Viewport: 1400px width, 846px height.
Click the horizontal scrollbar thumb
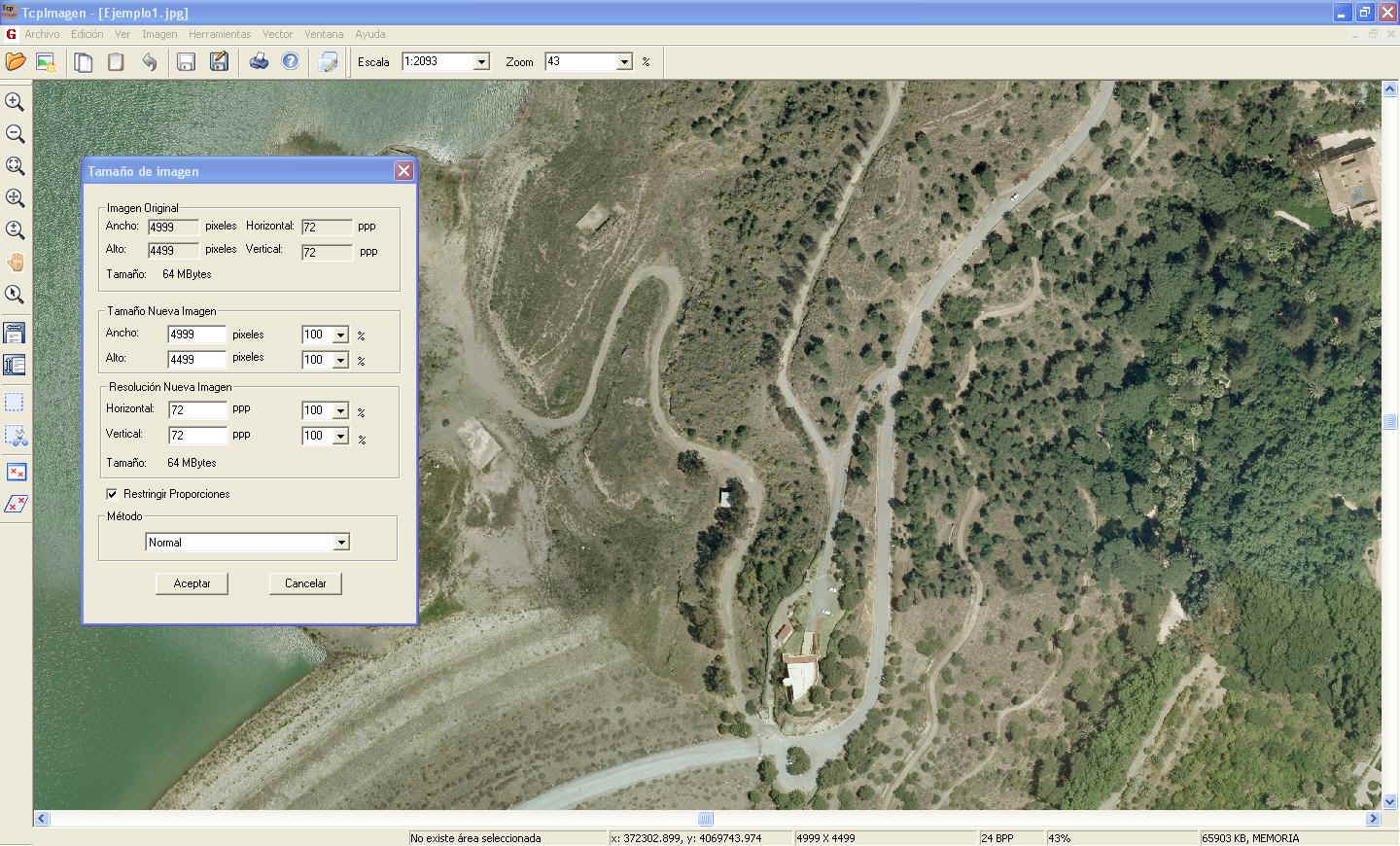click(x=706, y=819)
